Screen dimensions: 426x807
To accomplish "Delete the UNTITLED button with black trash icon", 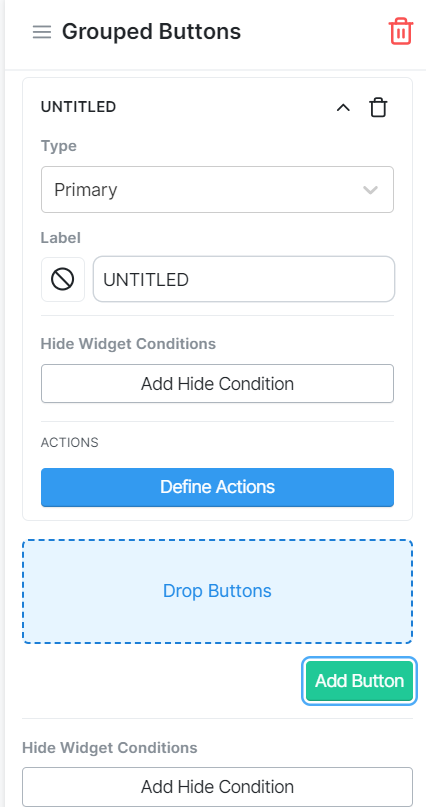I will pos(378,108).
